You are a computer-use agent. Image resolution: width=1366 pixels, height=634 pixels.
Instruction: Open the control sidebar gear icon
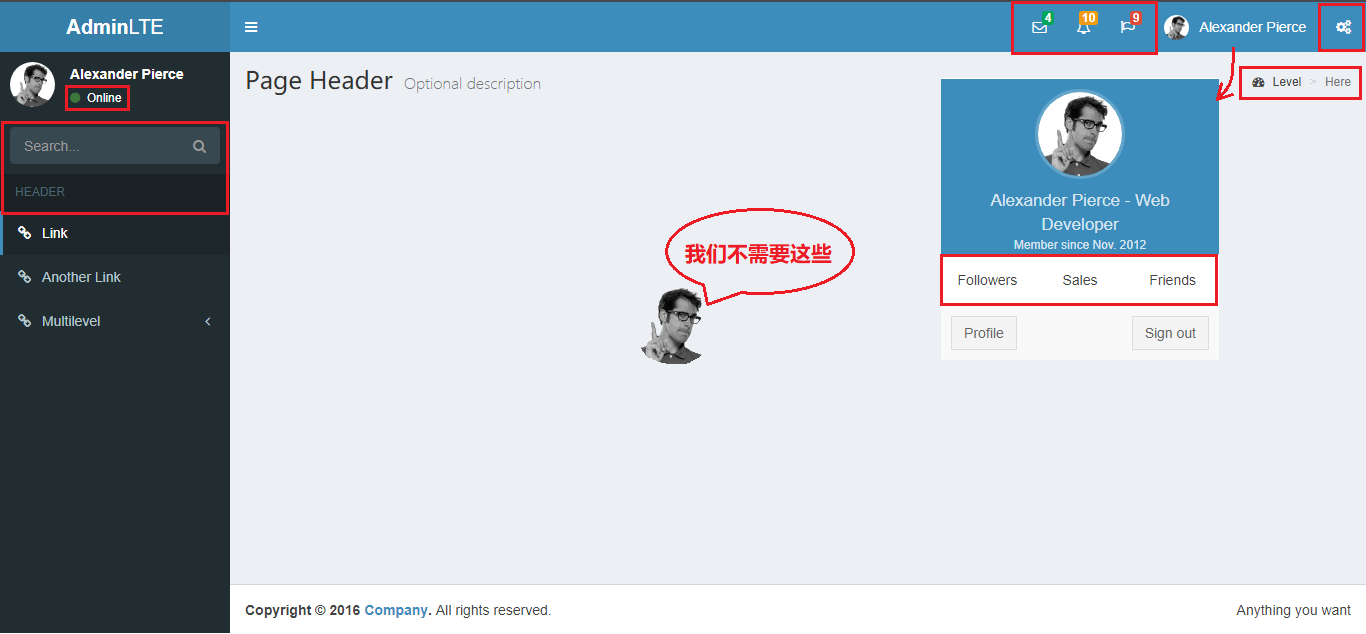pyautogui.click(x=1343, y=27)
